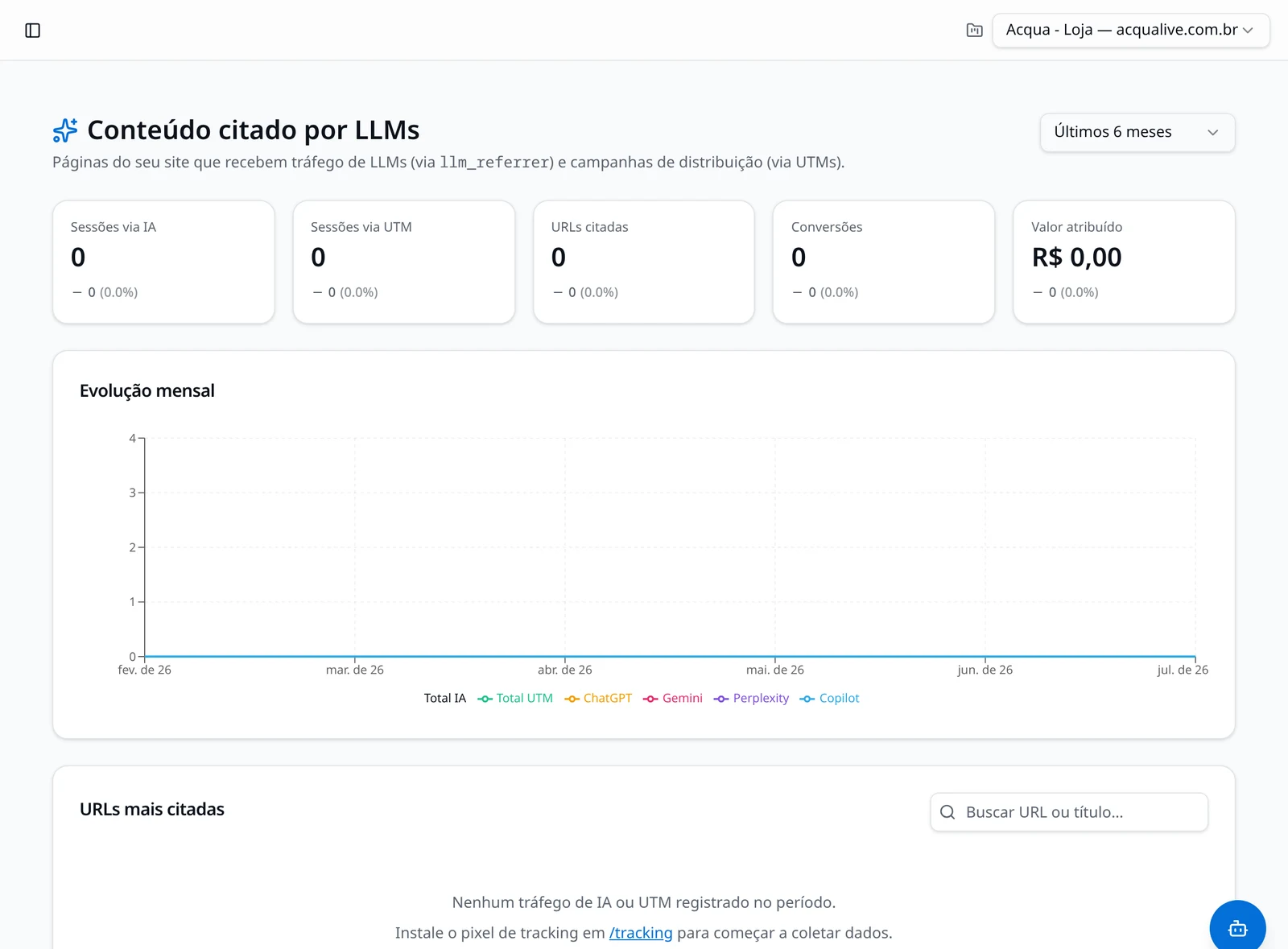1288x949 pixels.
Task: Click the mar. de 26 axis label
Action: tap(354, 670)
